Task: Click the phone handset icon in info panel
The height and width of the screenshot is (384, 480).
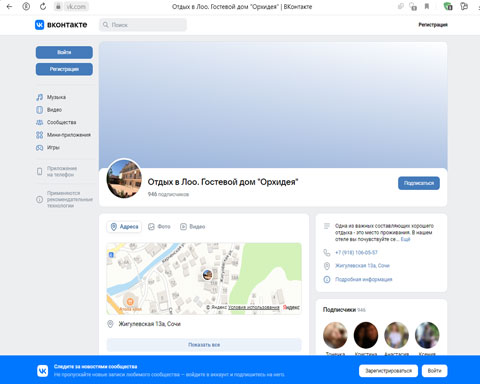Action: [x=327, y=253]
